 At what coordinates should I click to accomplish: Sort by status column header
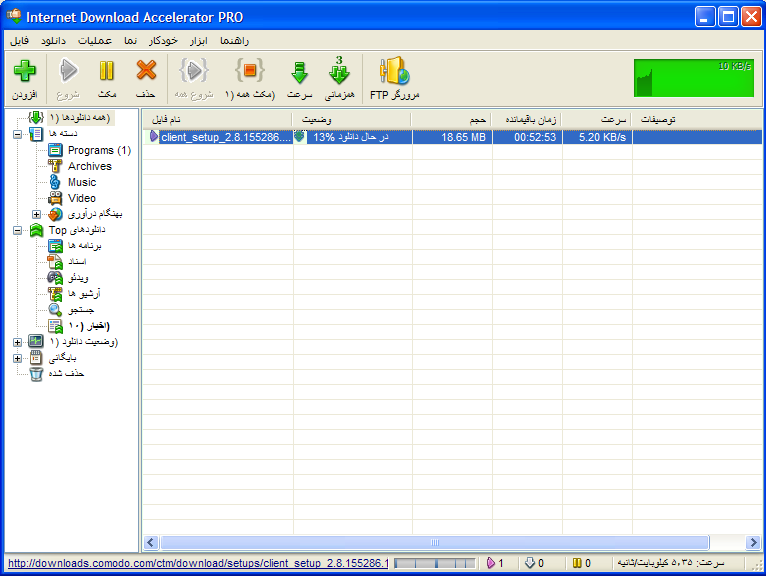tap(351, 119)
